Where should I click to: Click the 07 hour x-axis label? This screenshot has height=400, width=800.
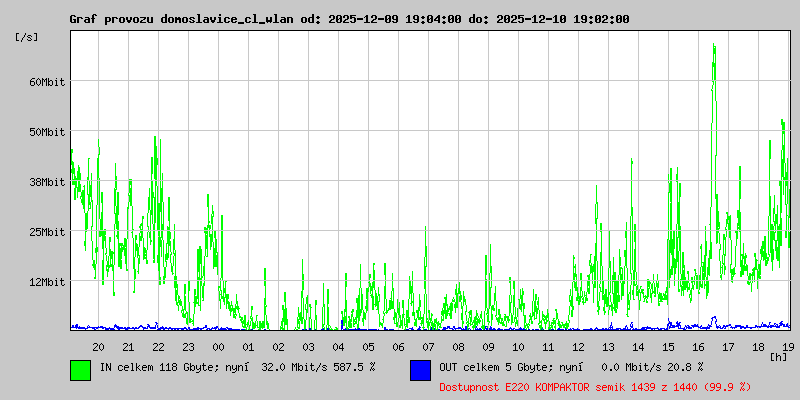429,347
